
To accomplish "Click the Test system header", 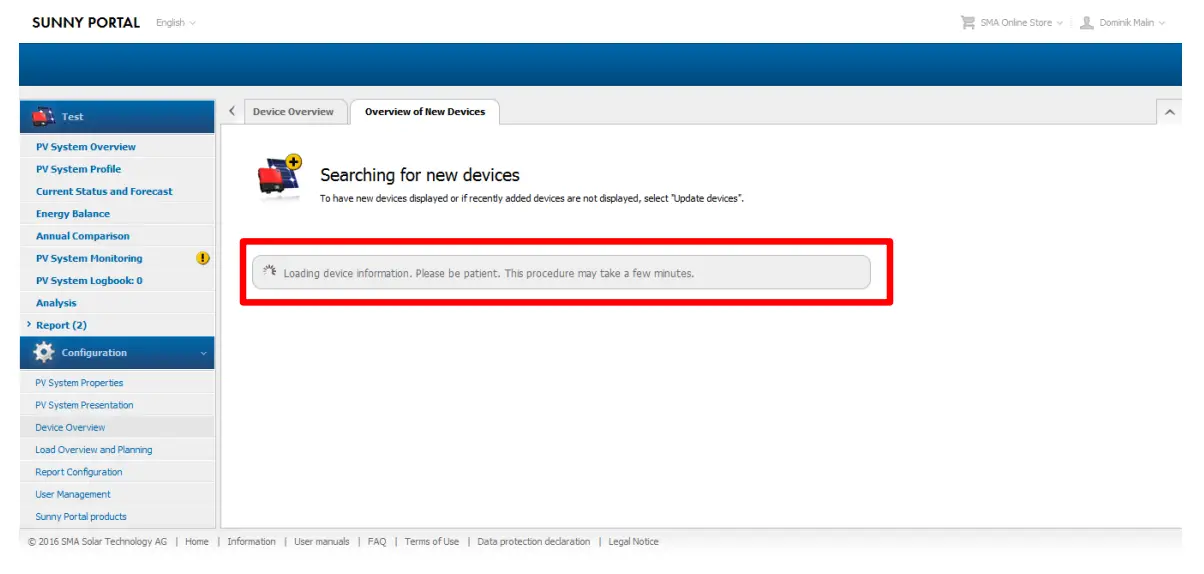I will point(117,116).
